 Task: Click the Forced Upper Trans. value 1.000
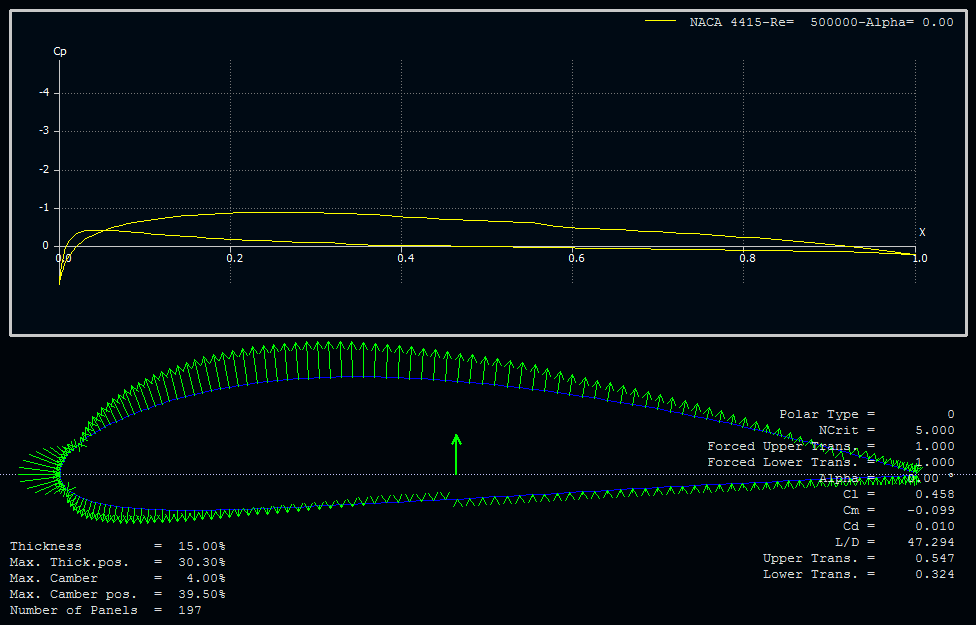coord(935,446)
